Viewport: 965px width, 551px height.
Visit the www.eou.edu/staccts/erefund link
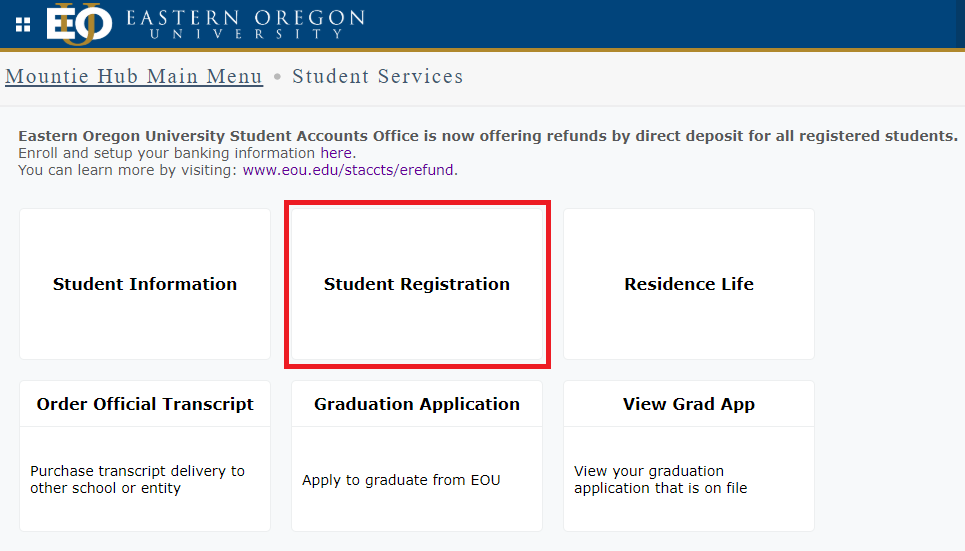349,170
